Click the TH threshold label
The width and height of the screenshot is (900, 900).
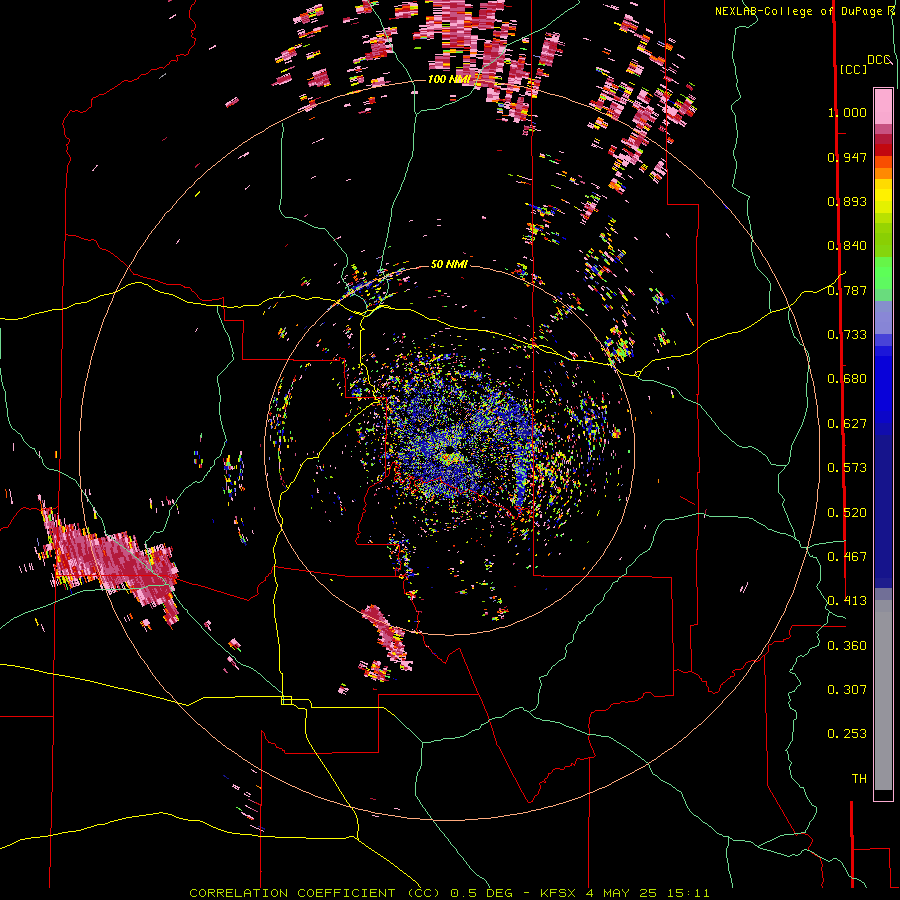859,779
